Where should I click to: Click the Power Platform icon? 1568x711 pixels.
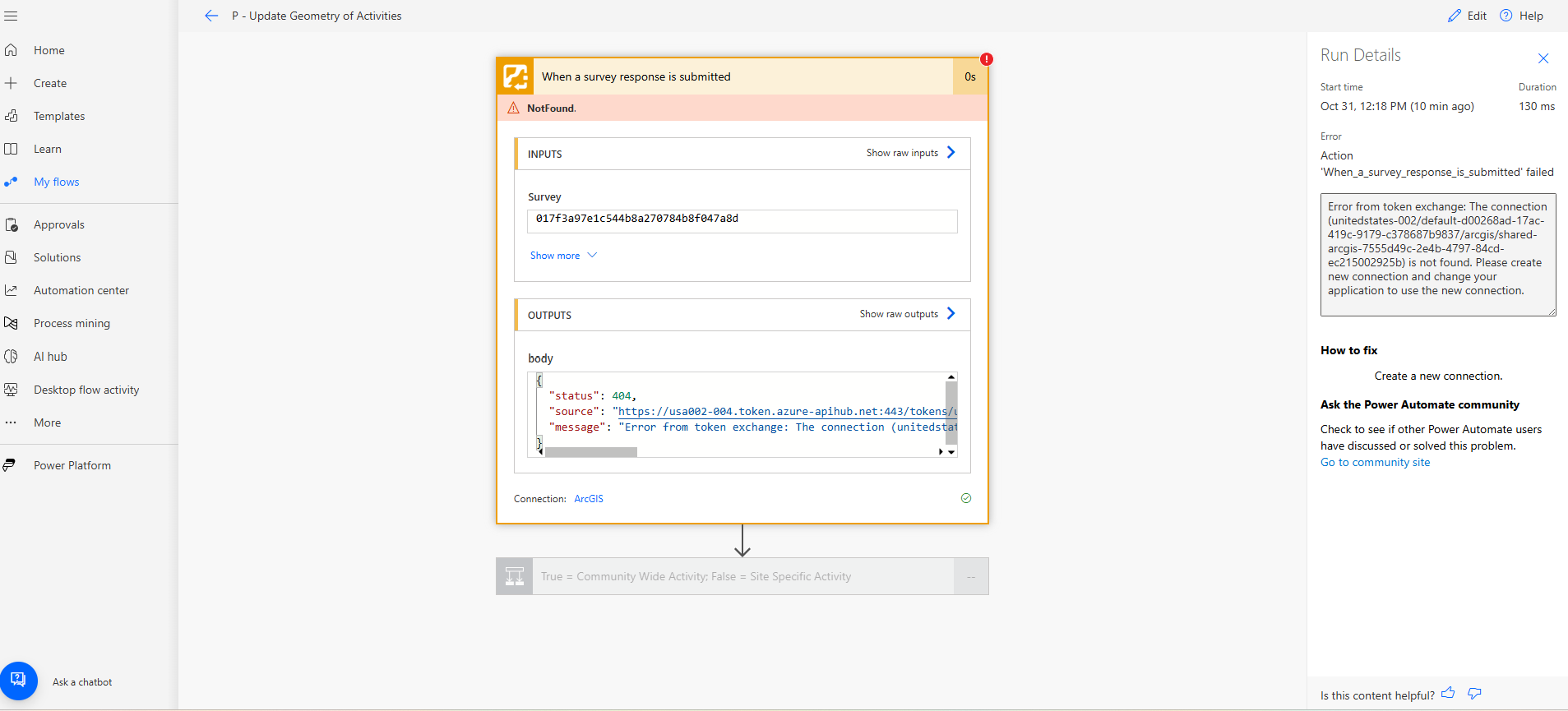[10, 465]
